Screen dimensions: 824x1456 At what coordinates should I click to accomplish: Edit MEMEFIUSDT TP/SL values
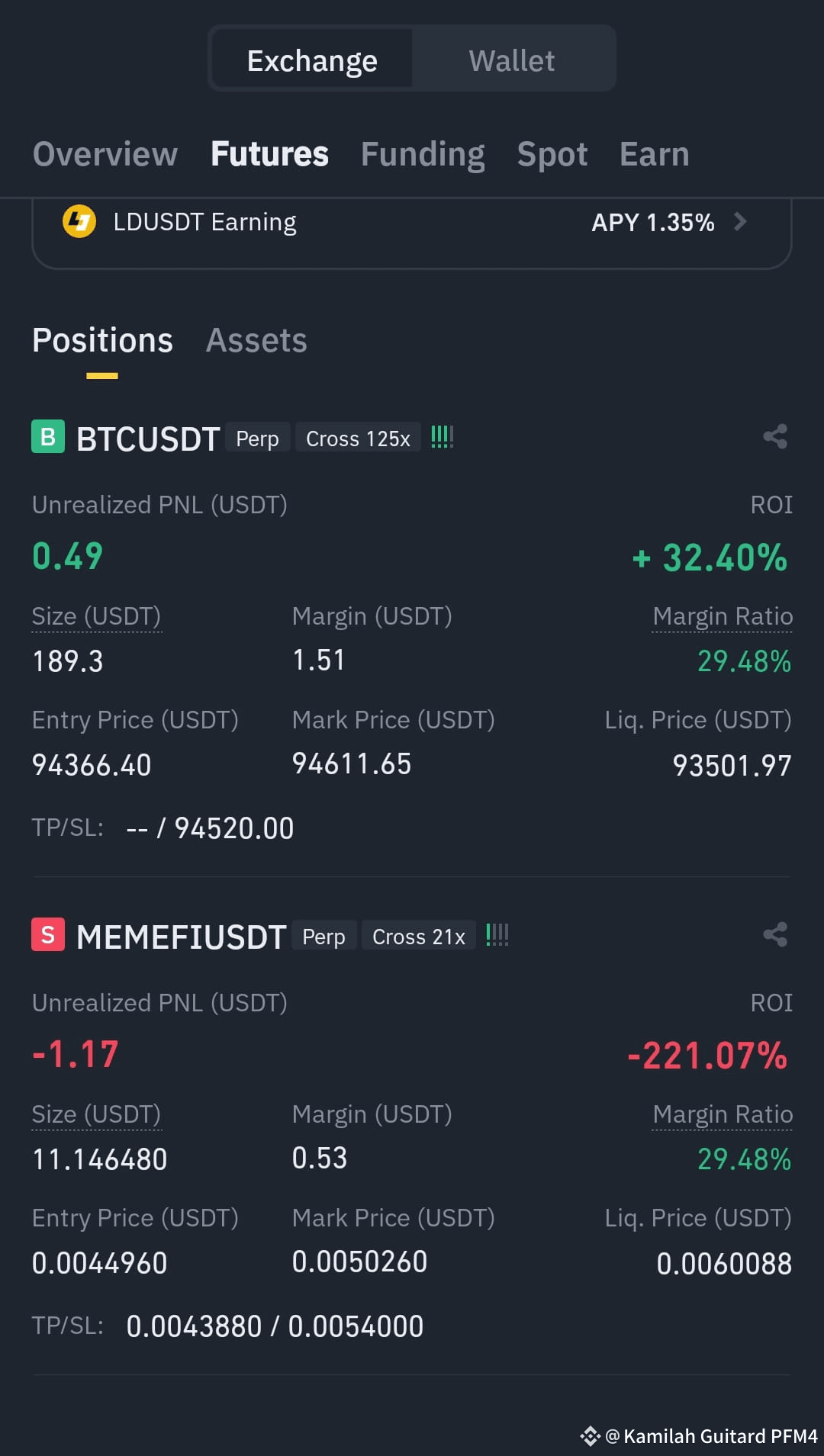click(275, 1326)
